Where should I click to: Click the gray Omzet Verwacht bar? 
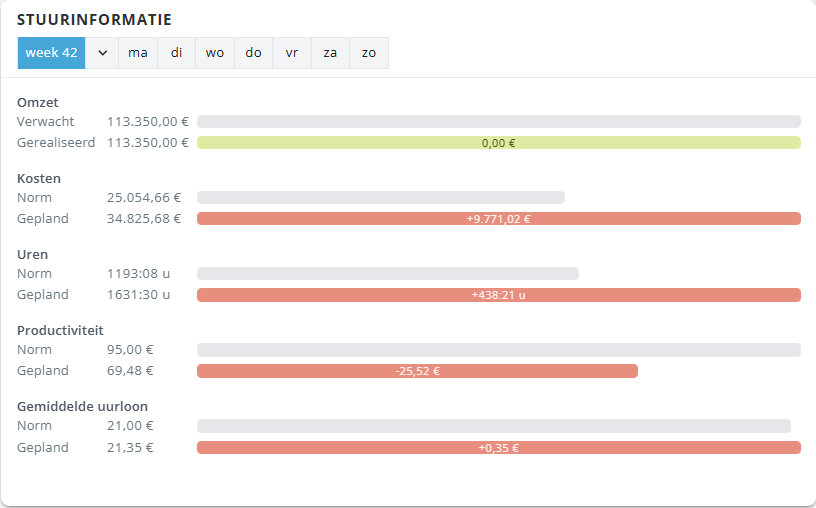point(498,121)
